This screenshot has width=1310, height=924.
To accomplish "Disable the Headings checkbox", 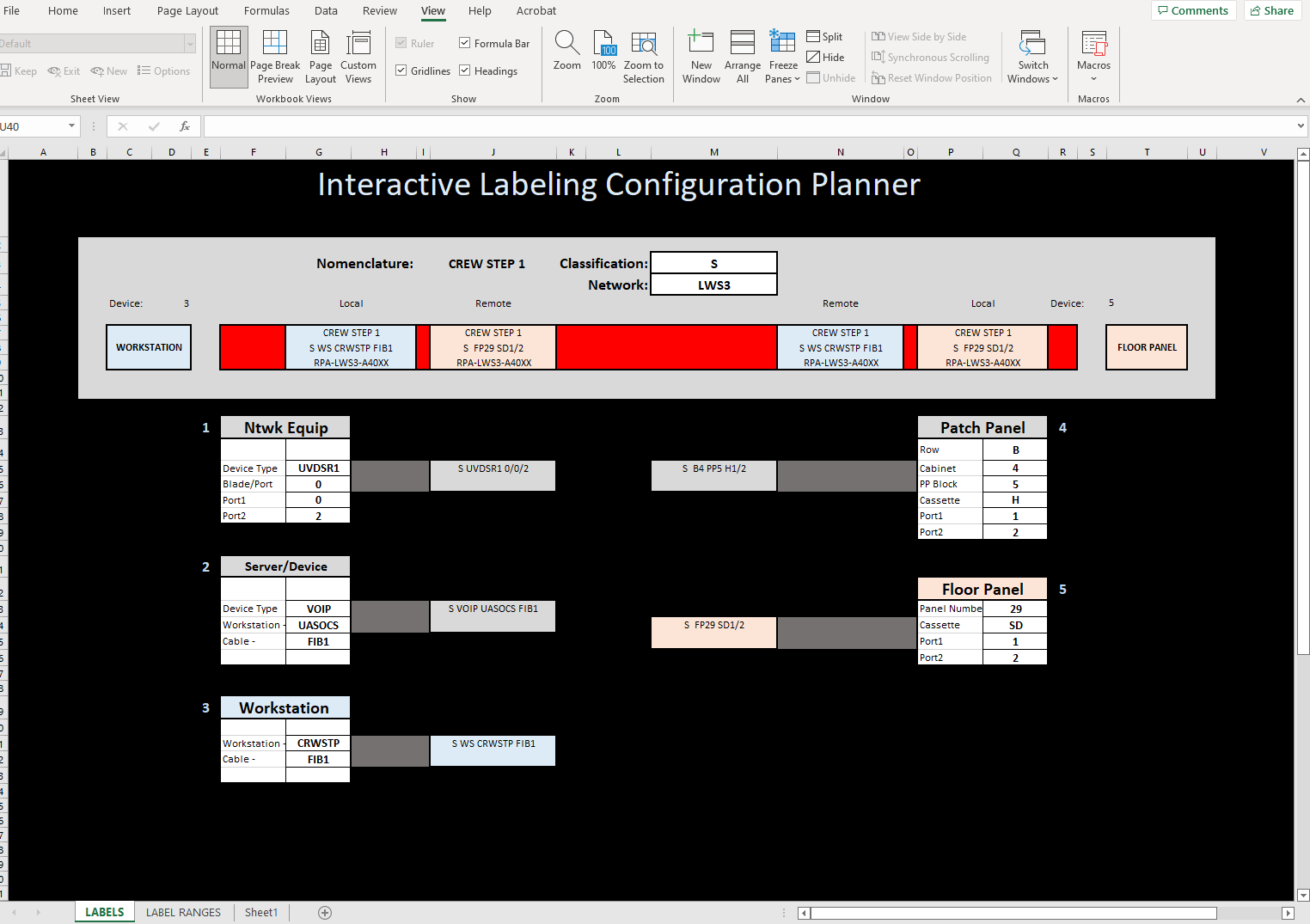I will coord(464,70).
